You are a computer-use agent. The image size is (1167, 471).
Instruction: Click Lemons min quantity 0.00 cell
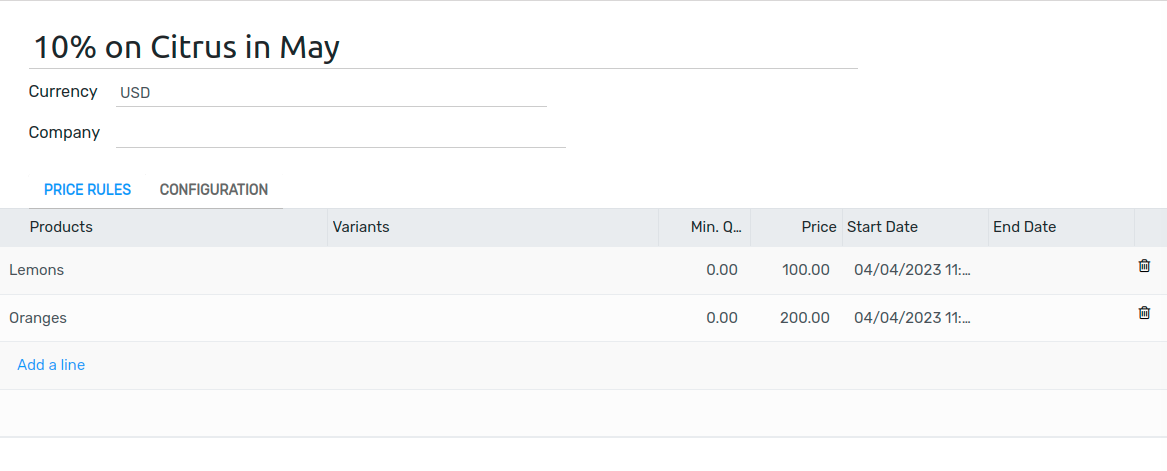coord(704,270)
